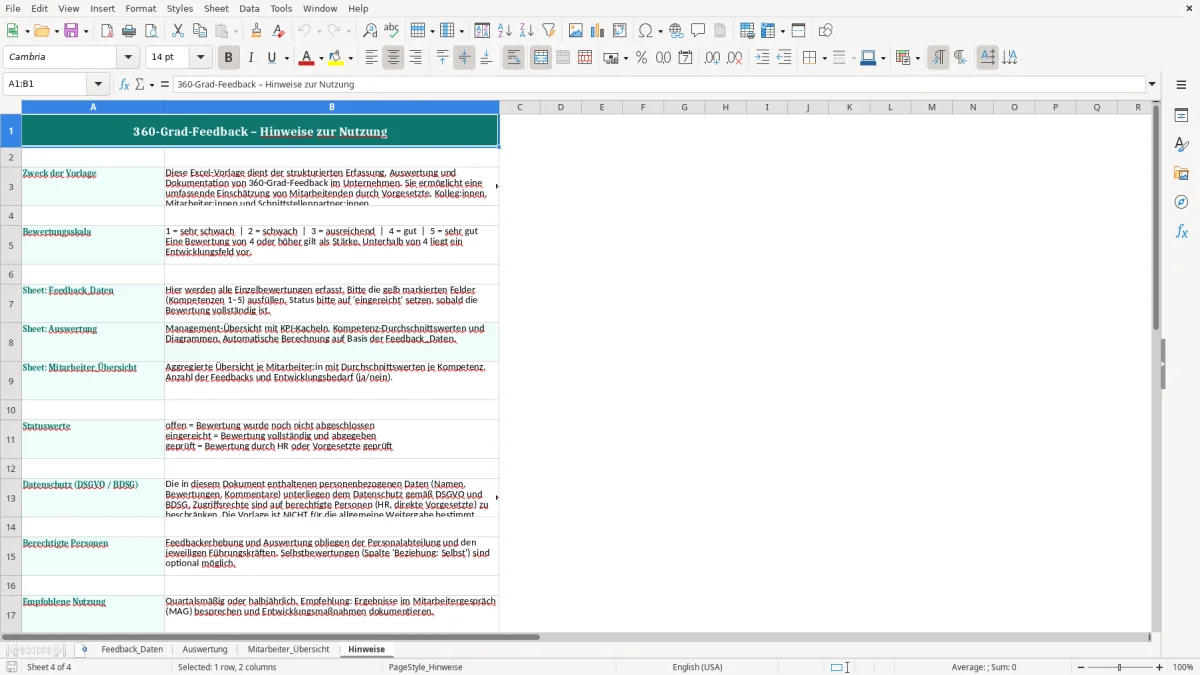Toggle Wrap Text
The width and height of the screenshot is (1200, 675).
point(513,58)
